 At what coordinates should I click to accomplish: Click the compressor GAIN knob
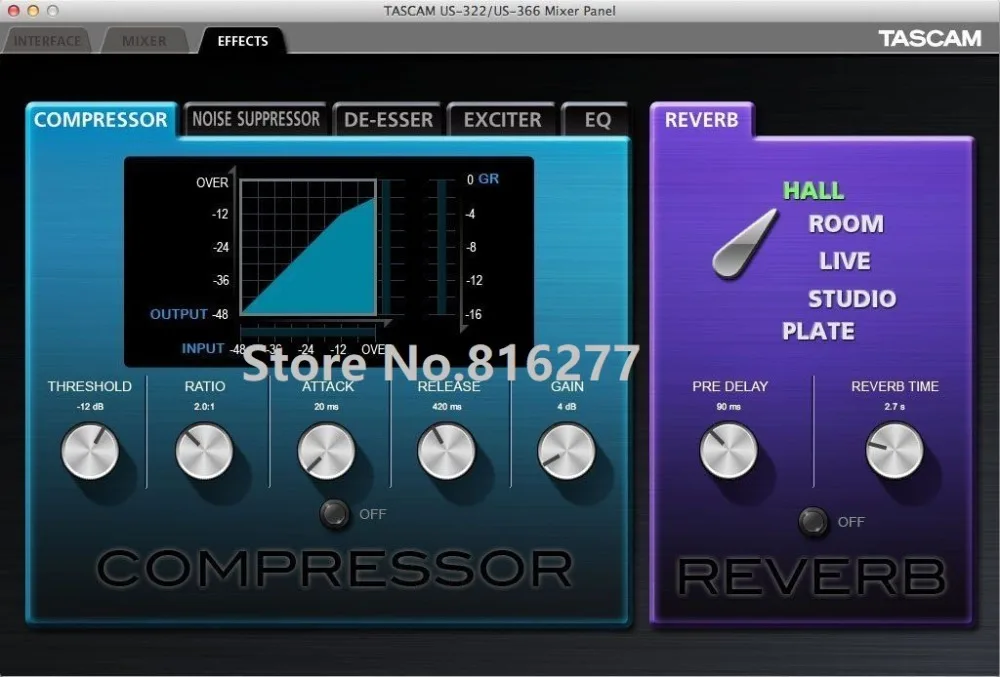(566, 451)
